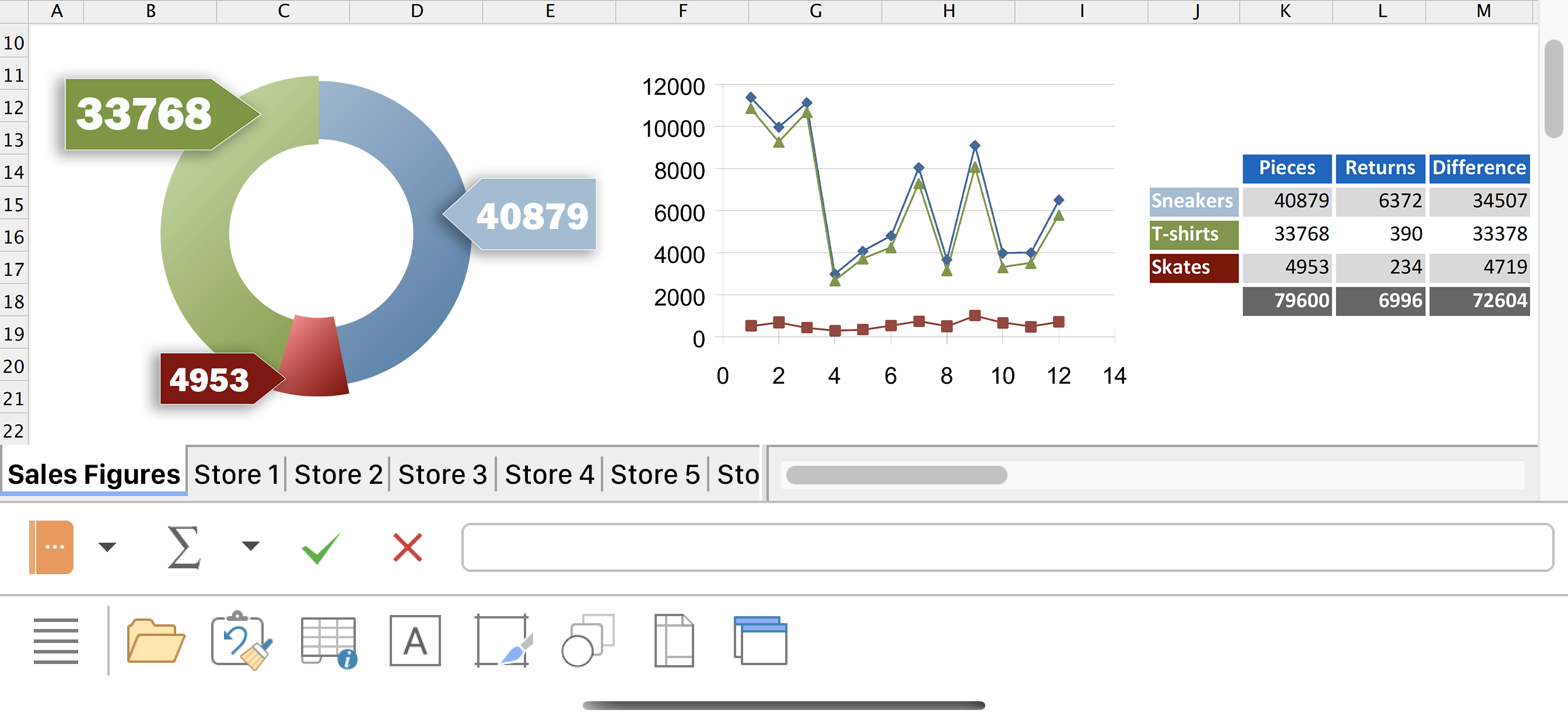Open the table info icon
Screen dimensions: 1568x724
(x=328, y=642)
